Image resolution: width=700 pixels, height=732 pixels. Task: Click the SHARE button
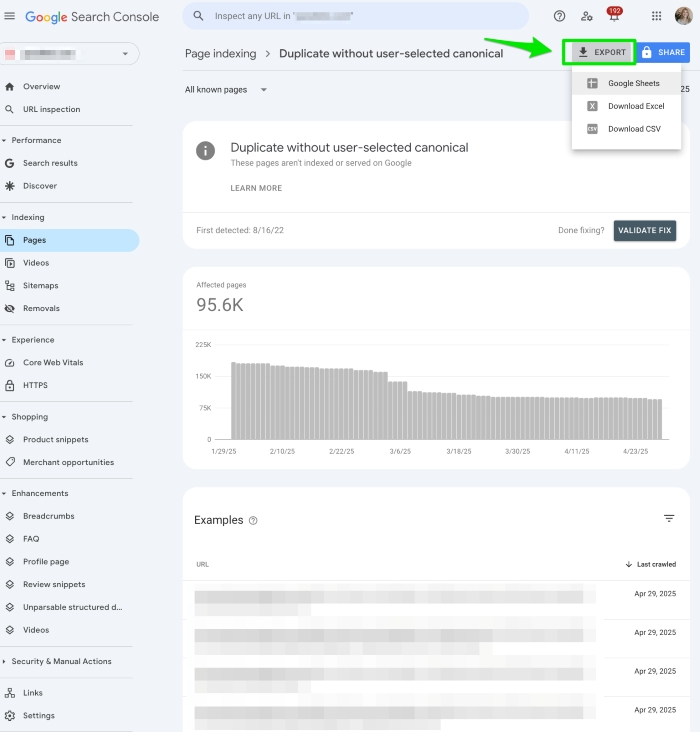coord(664,52)
